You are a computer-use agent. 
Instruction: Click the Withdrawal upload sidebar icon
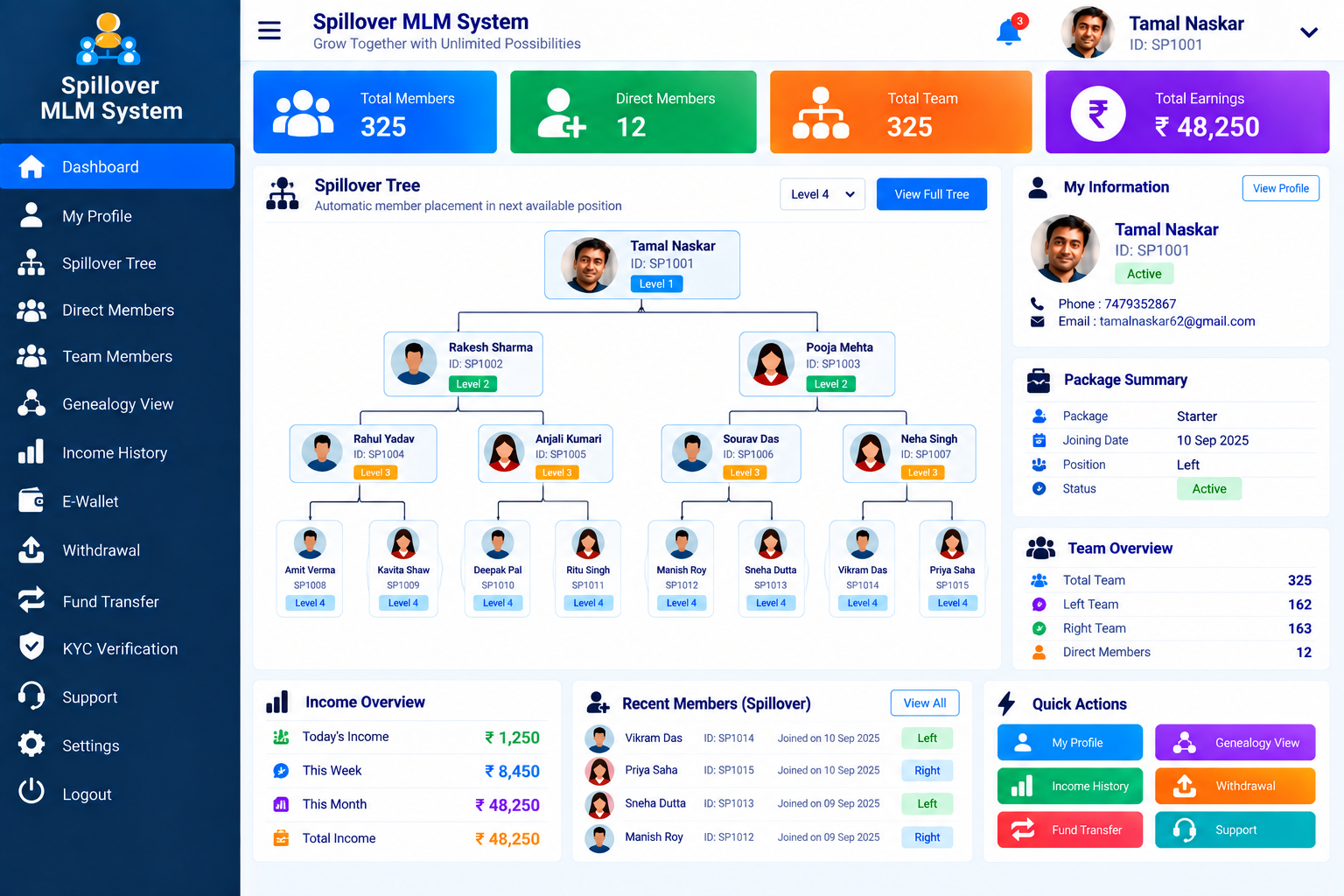point(31,549)
